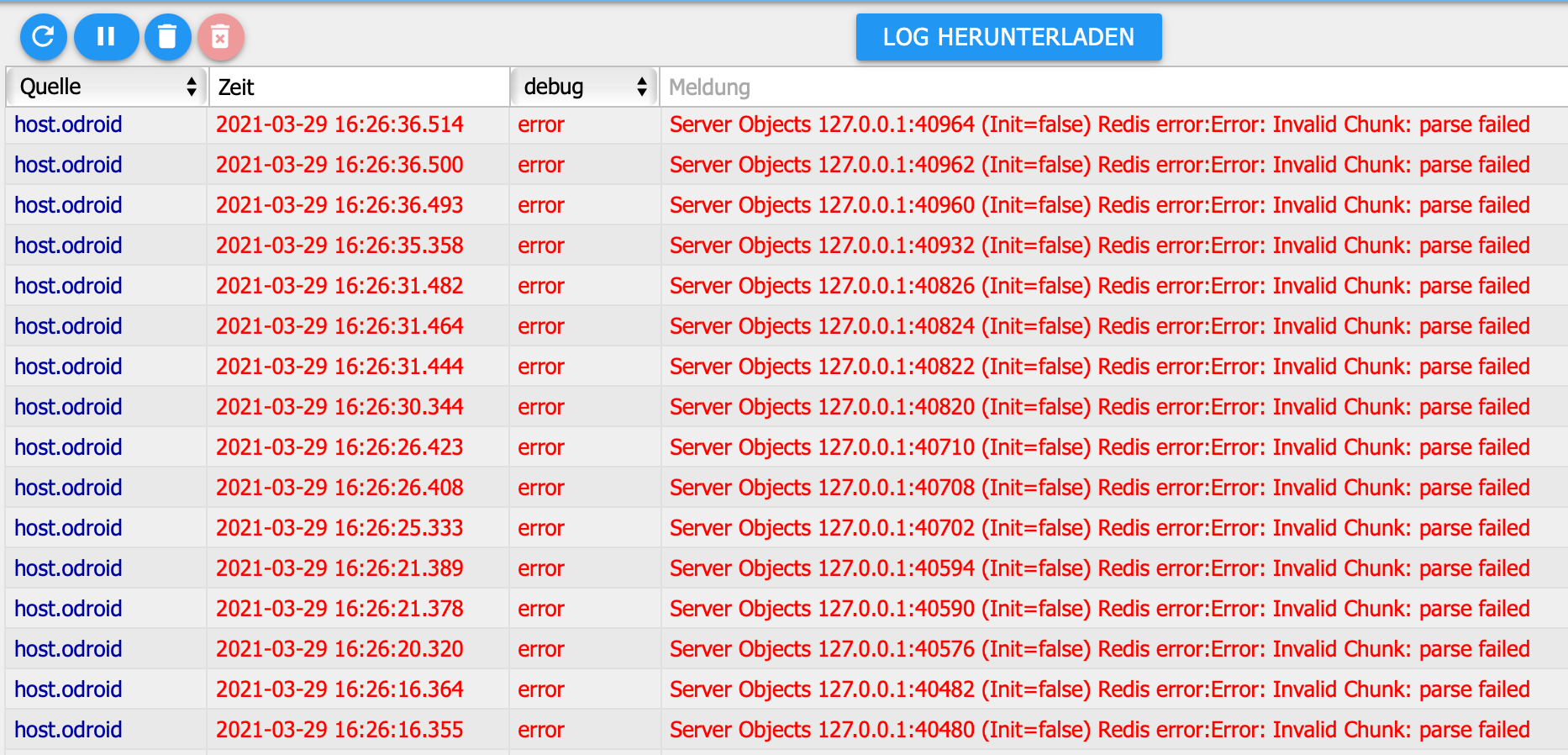Pause the log output
Image resolution: width=1568 pixels, height=755 pixels.
tap(106, 37)
